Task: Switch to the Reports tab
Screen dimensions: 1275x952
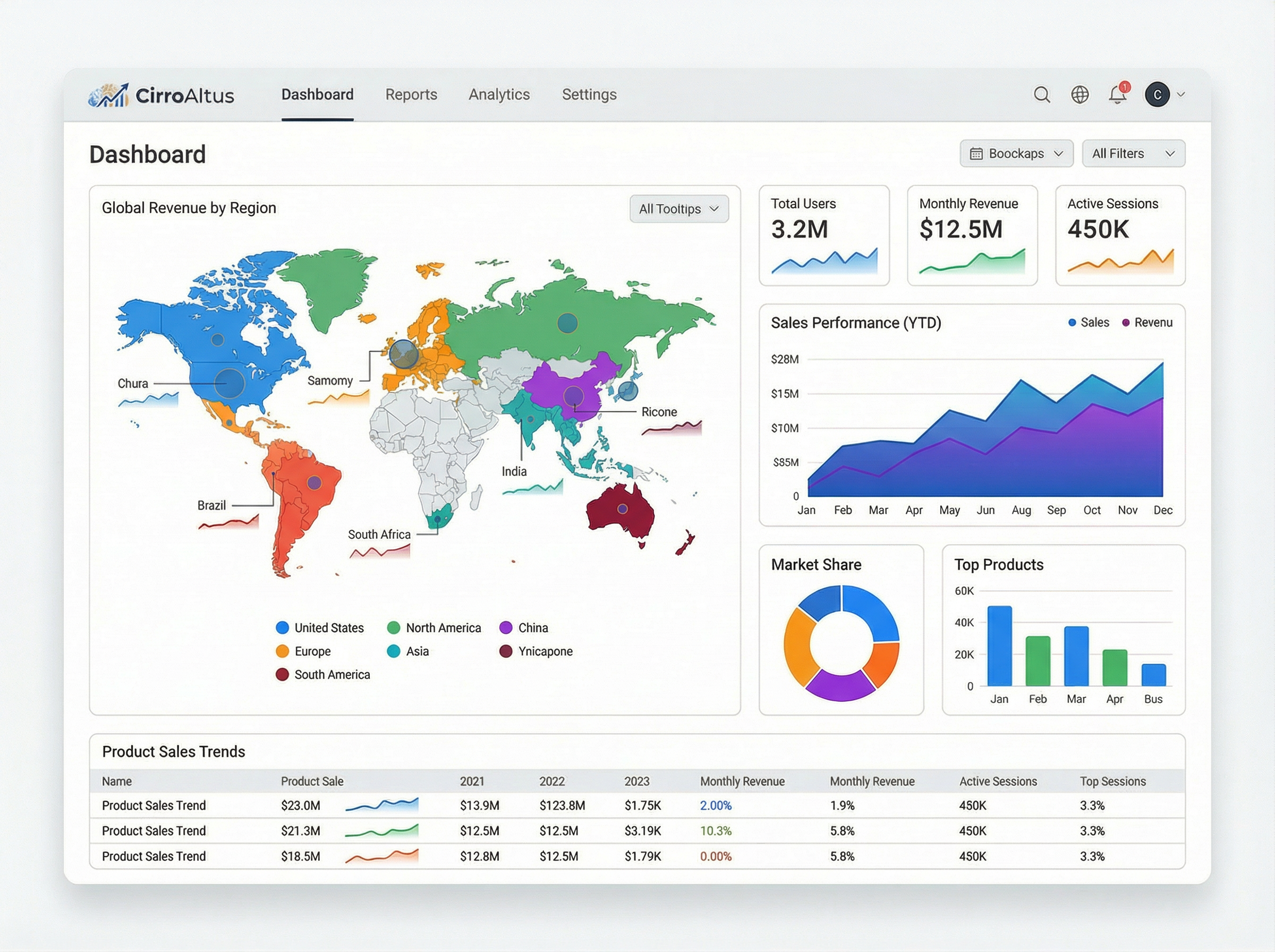Action: point(411,95)
